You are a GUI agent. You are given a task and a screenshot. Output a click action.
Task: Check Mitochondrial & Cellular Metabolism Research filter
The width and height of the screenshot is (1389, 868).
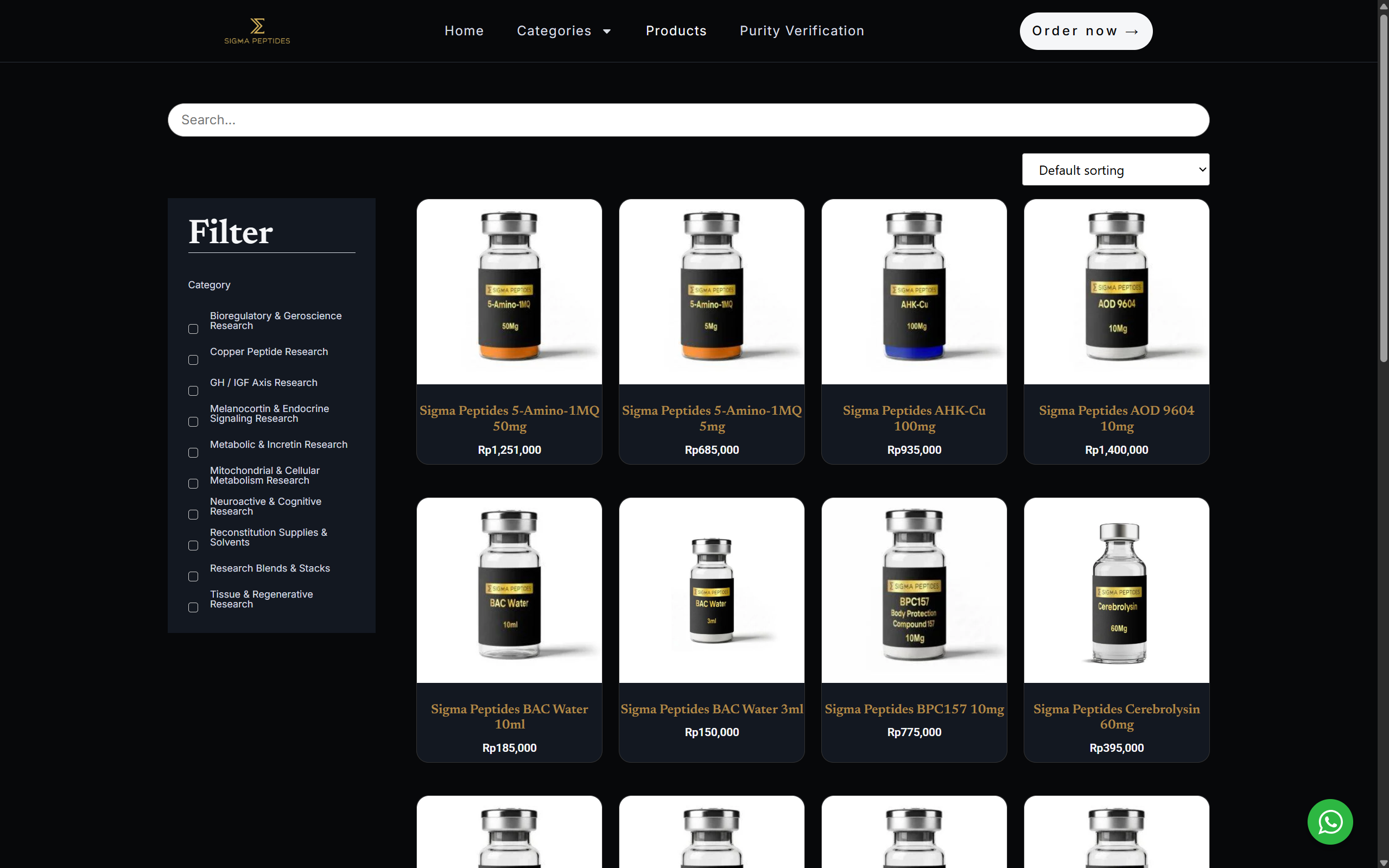tap(193, 484)
